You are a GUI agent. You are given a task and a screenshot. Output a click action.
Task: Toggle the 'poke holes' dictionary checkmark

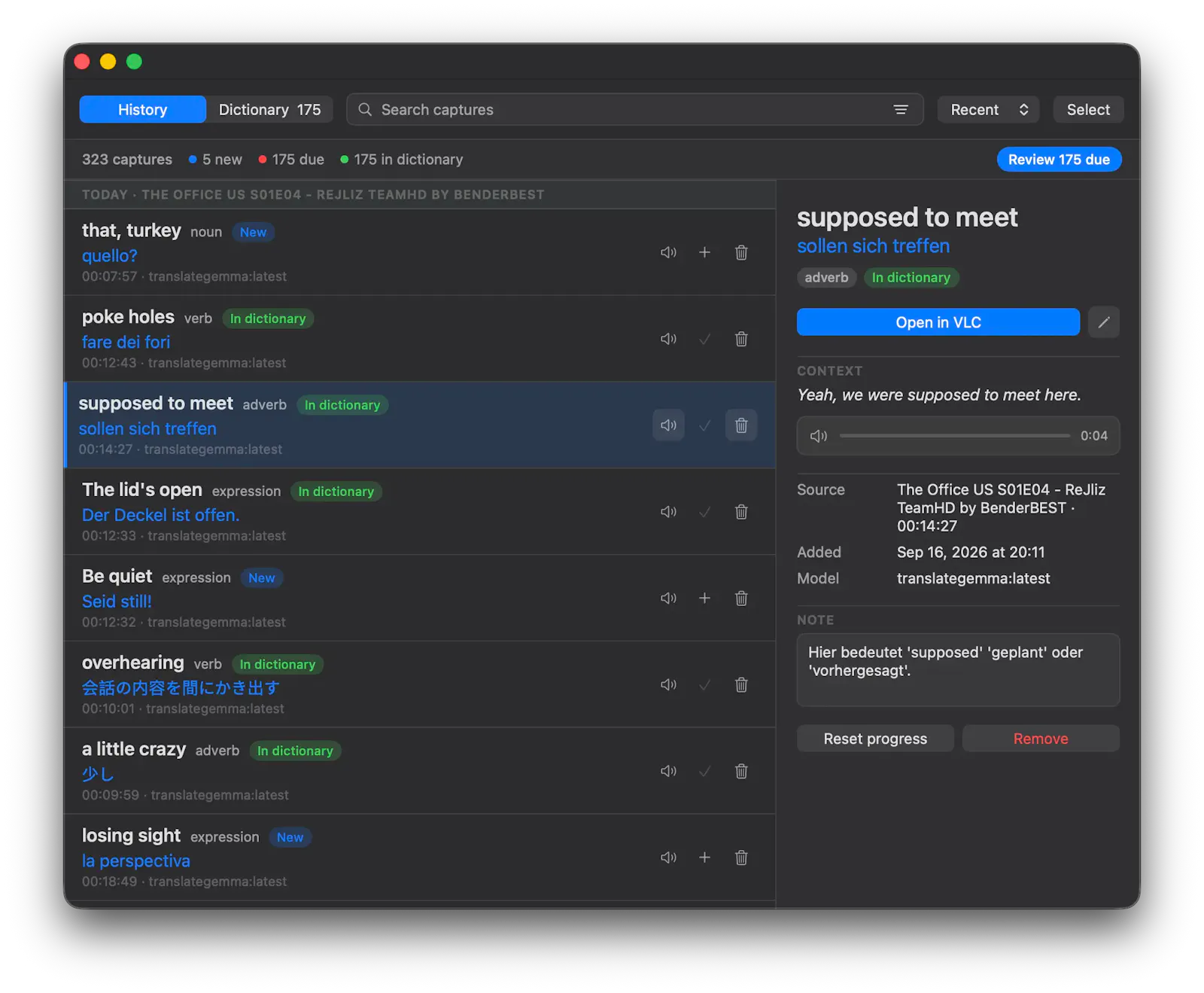704,339
